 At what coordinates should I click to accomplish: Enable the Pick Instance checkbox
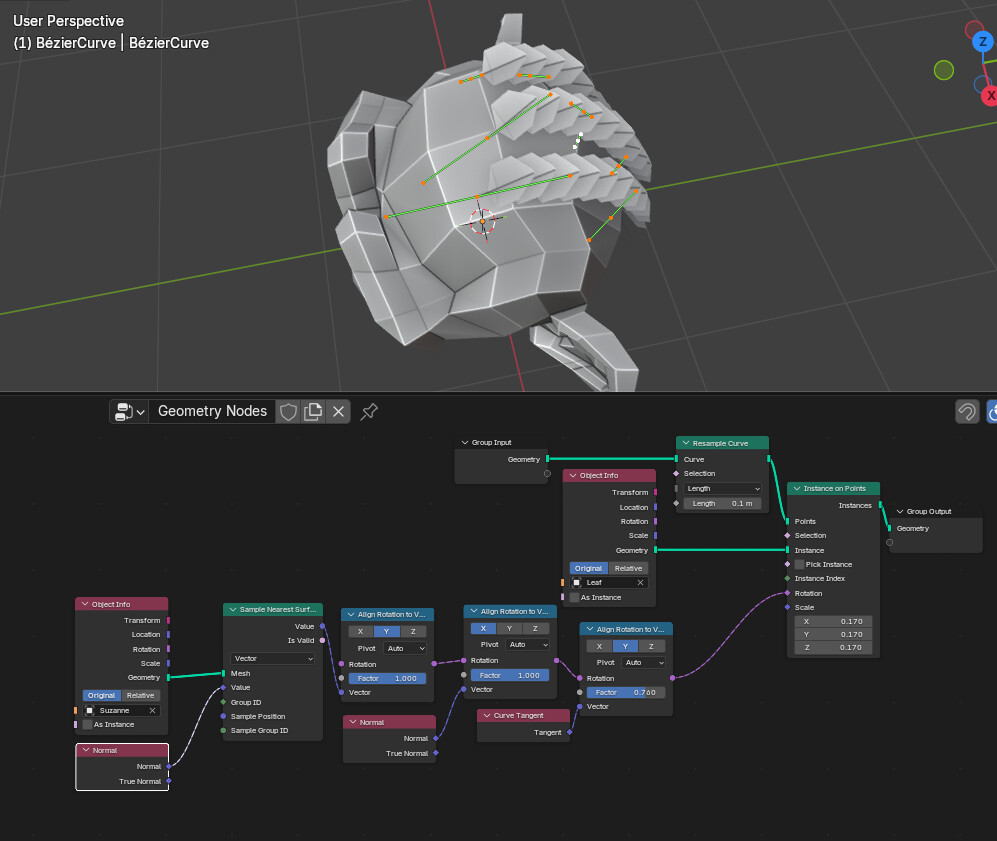799,564
